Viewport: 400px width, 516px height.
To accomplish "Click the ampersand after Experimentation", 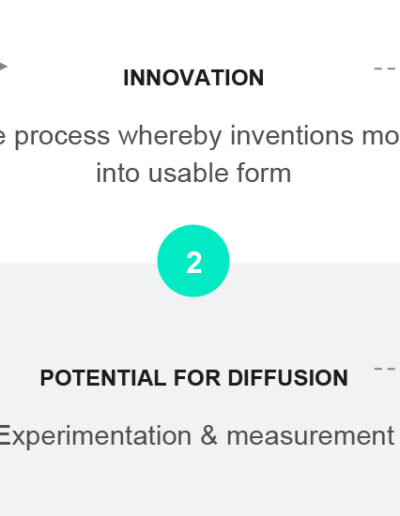I will click(x=209, y=435).
